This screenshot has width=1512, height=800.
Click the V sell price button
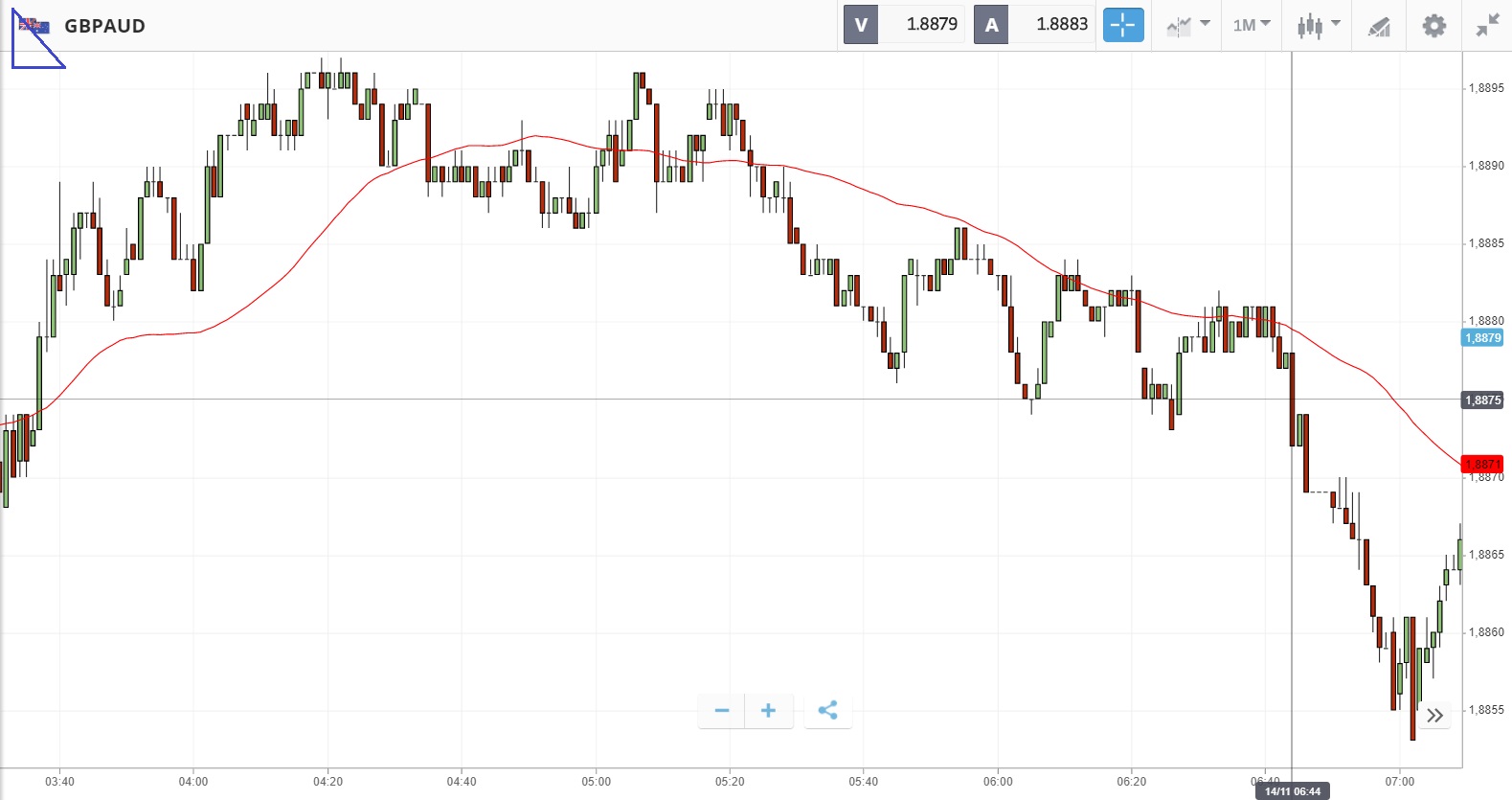tap(861, 25)
